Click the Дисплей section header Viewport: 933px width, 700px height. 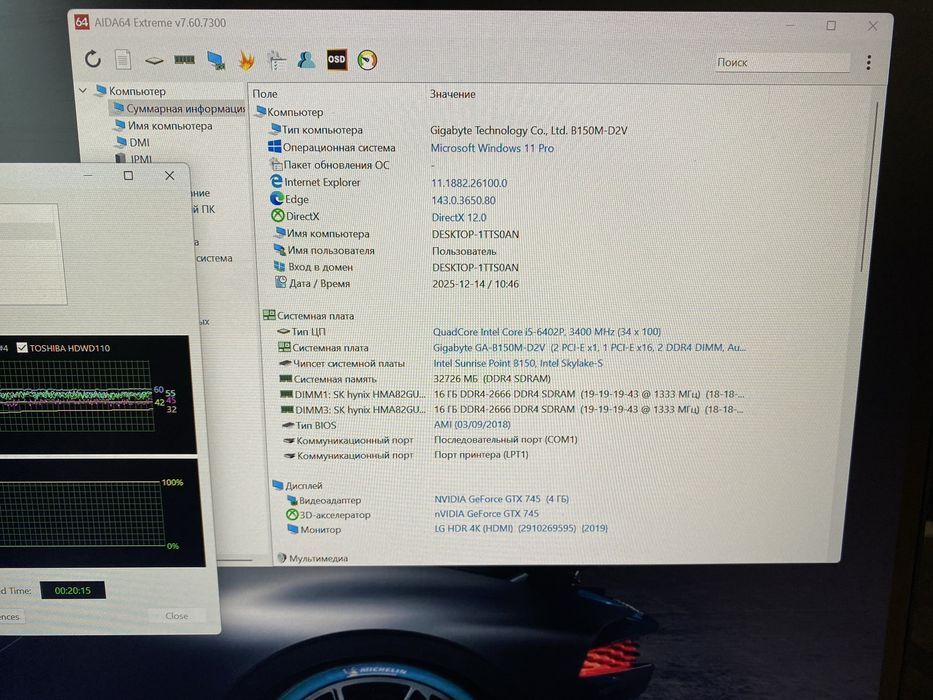point(298,486)
